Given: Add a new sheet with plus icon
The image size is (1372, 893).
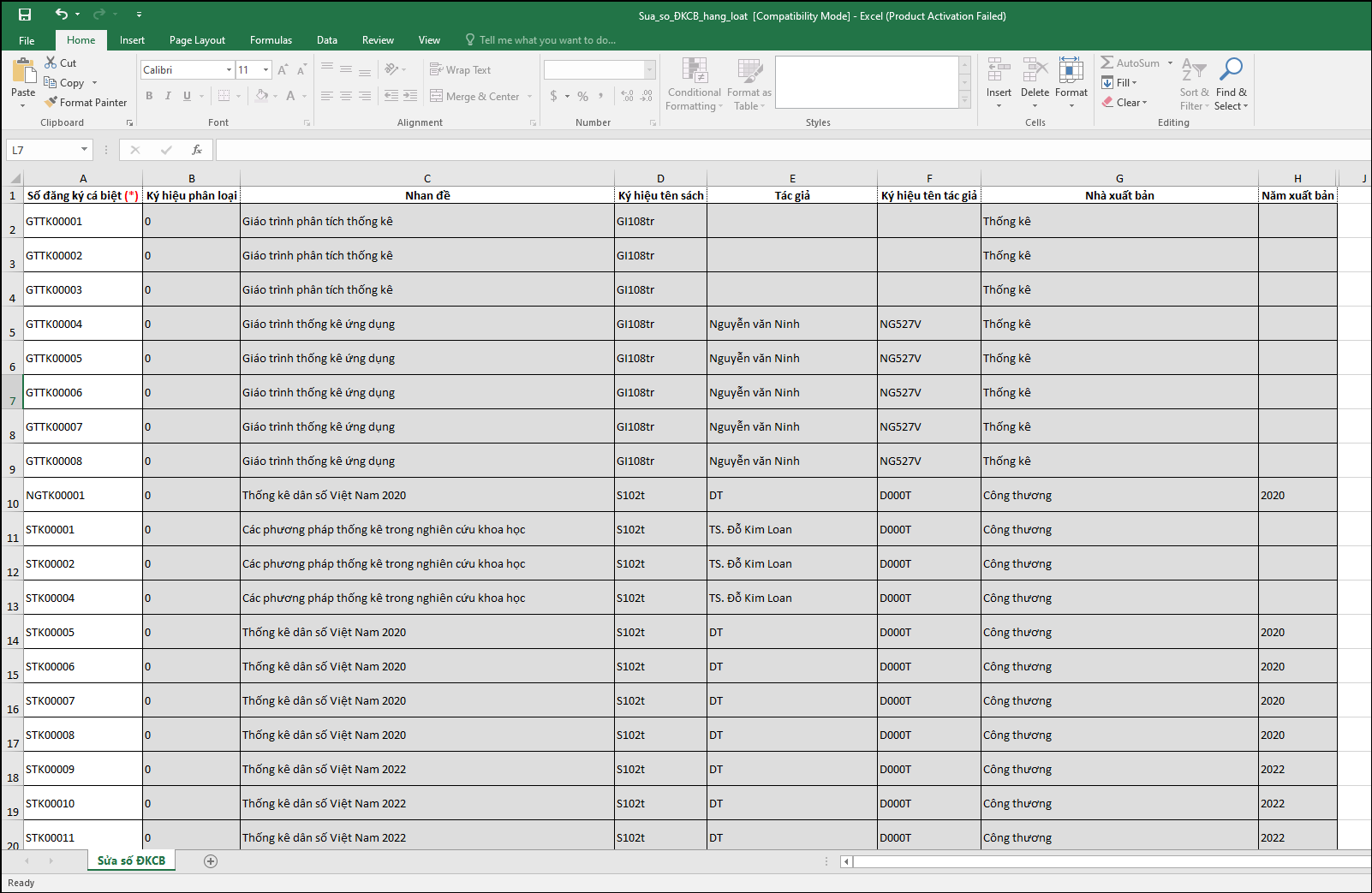Looking at the screenshot, I should pos(211,861).
